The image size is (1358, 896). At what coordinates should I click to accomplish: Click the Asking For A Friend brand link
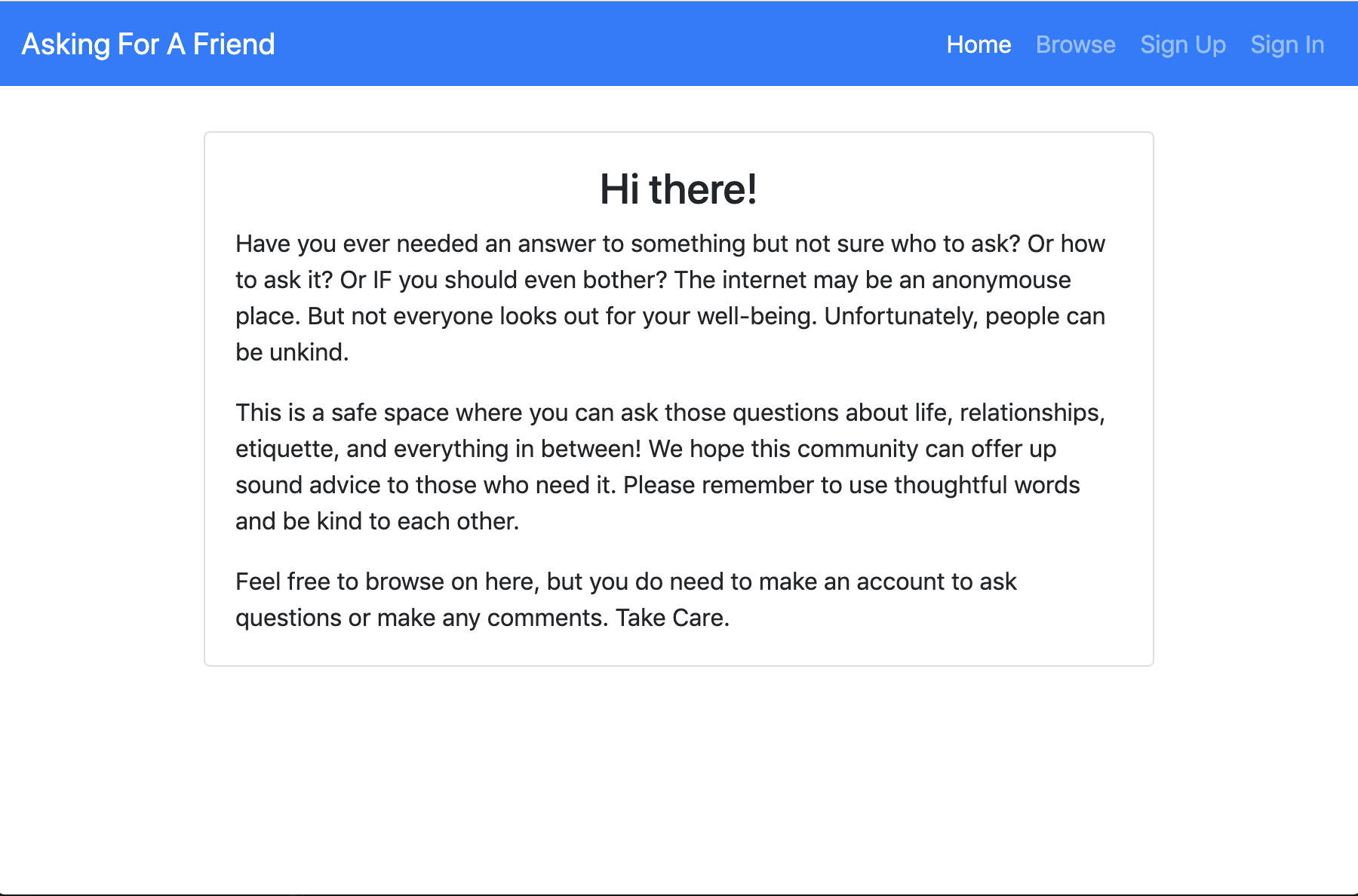148,44
